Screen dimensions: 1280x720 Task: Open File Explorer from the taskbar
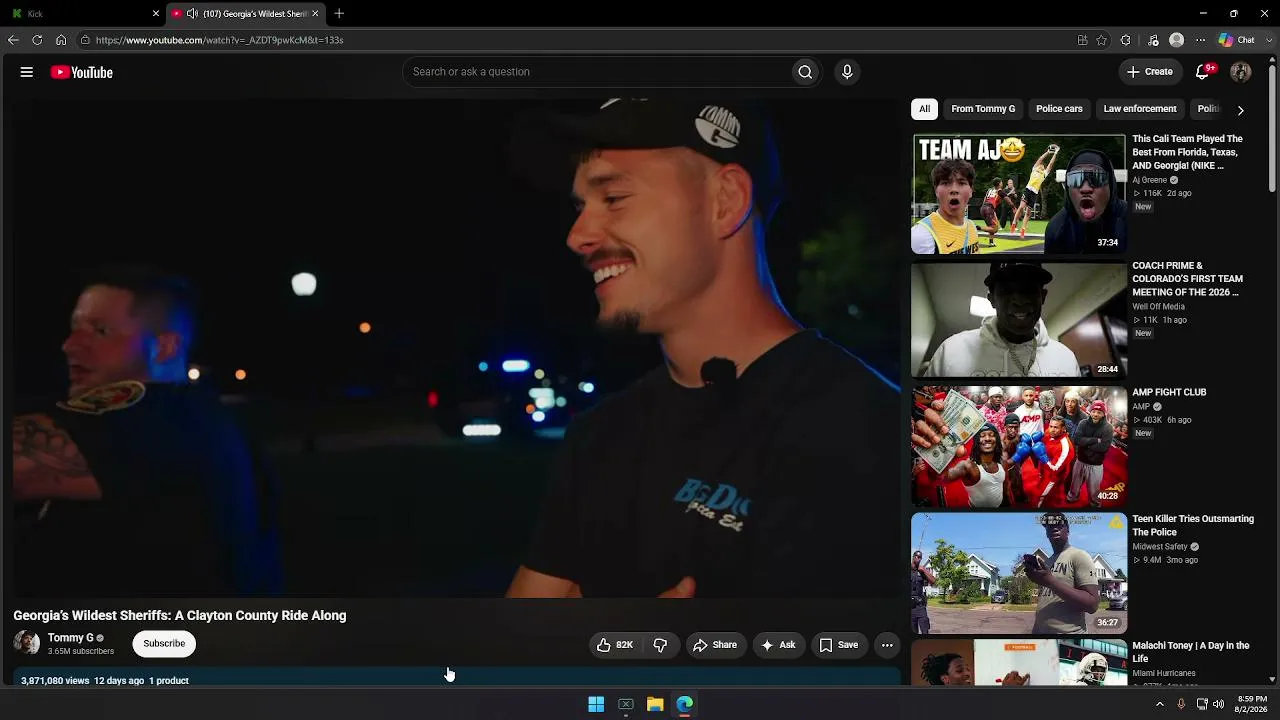655,705
